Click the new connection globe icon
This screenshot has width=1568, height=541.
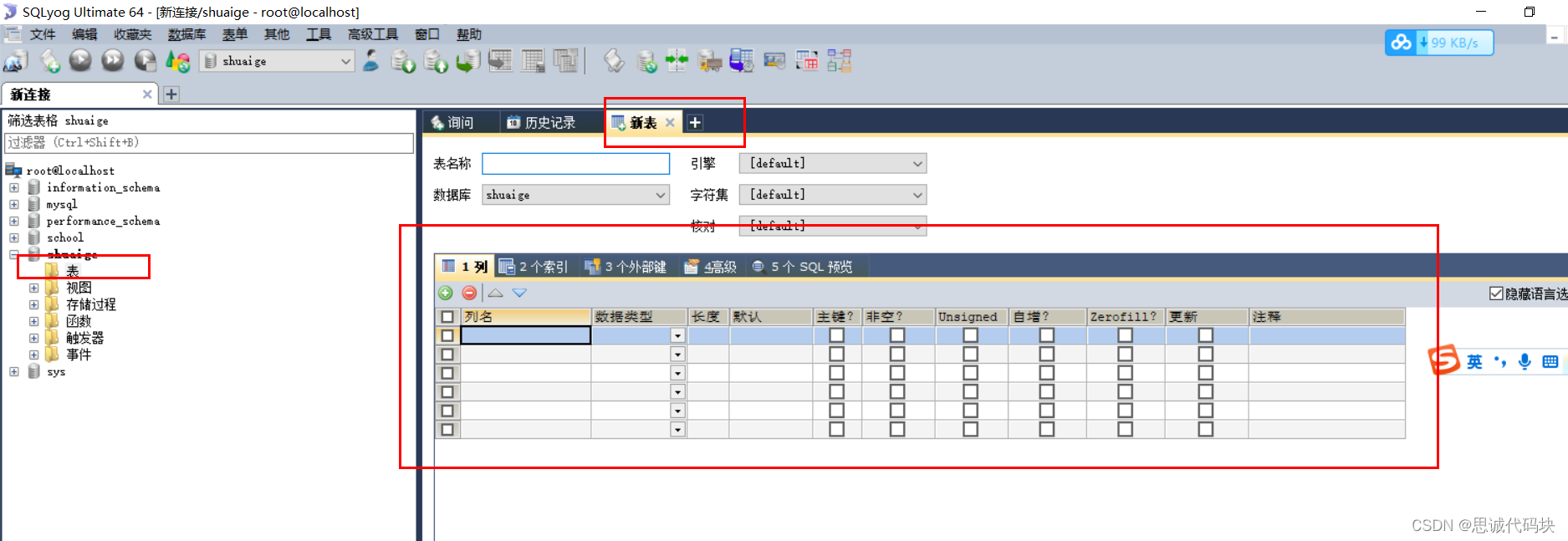16,61
